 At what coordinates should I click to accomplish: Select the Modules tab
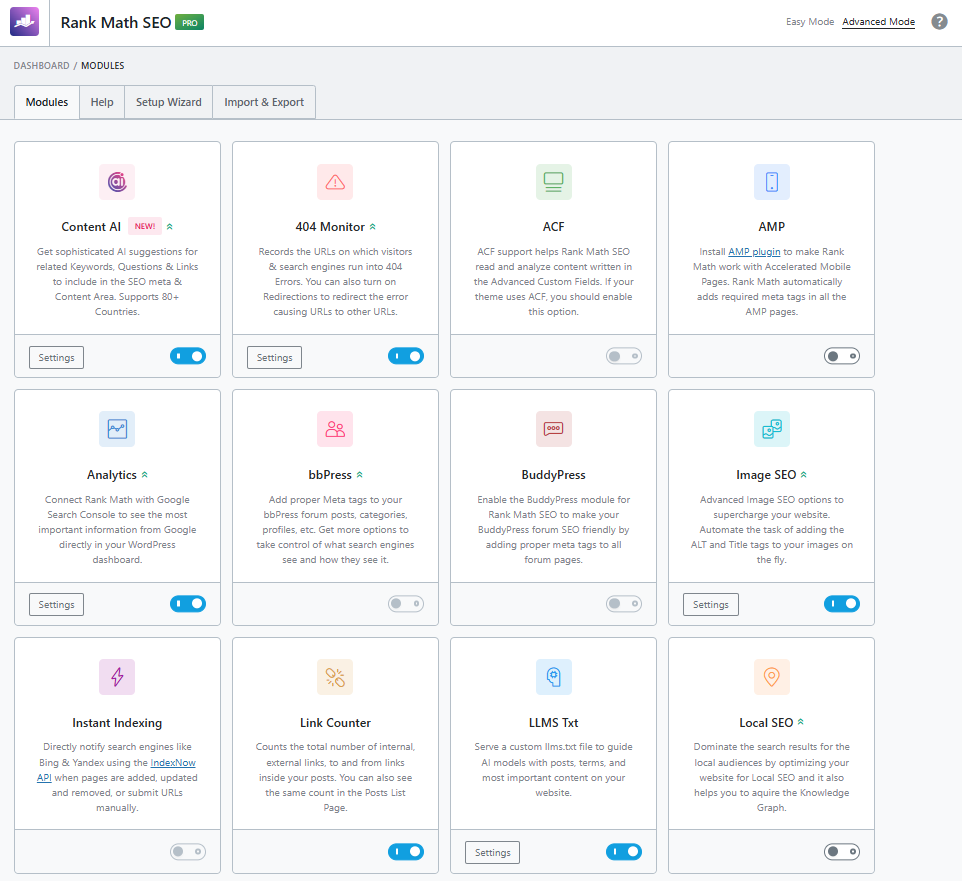pos(47,102)
